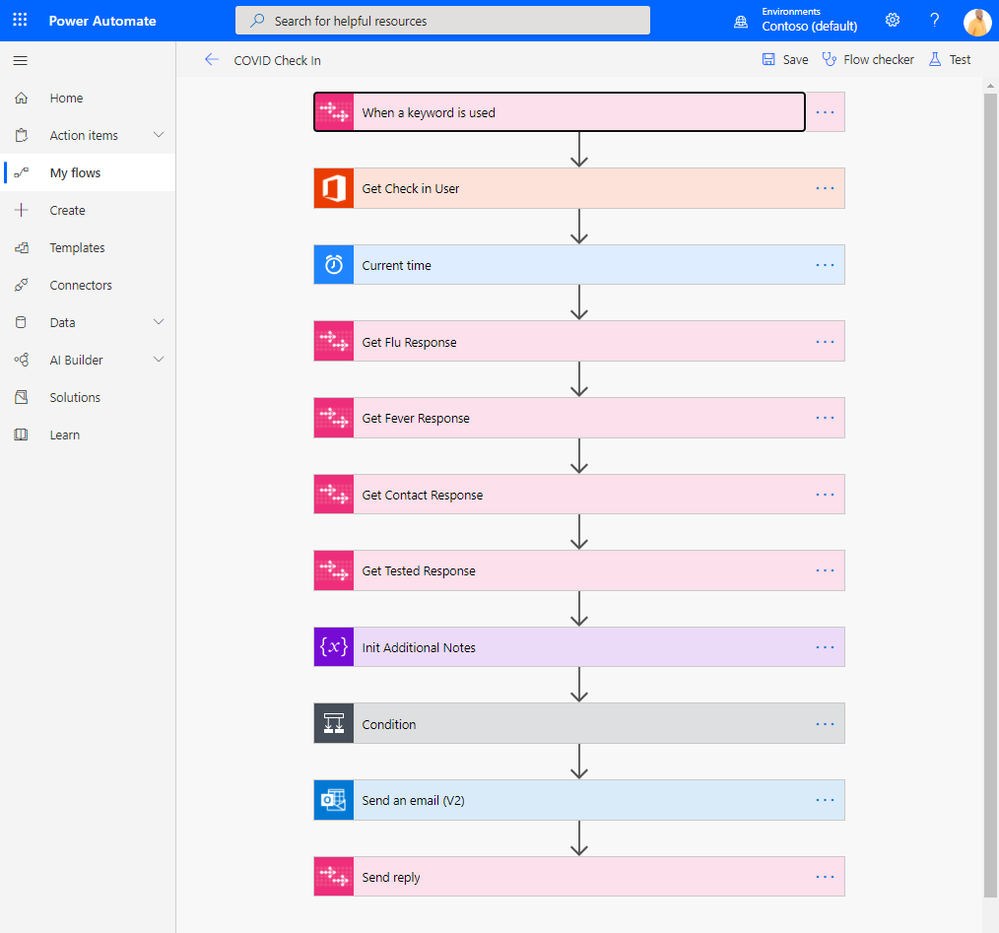Click the Solutions icon in sidebar
999x933 pixels.
click(21, 397)
